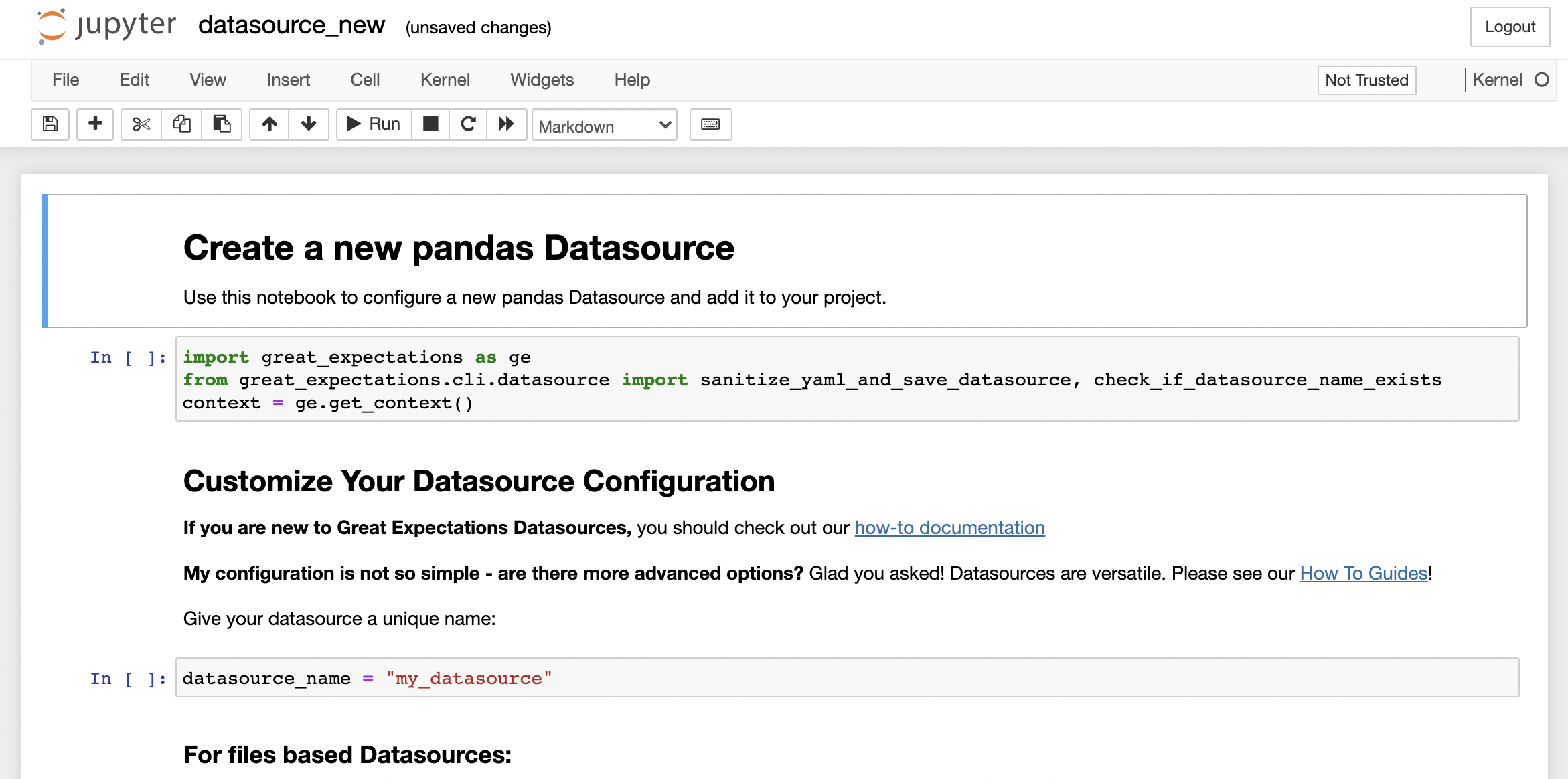Click the unsaved changes status text
Screen dimensions: 1568x779
478,27
